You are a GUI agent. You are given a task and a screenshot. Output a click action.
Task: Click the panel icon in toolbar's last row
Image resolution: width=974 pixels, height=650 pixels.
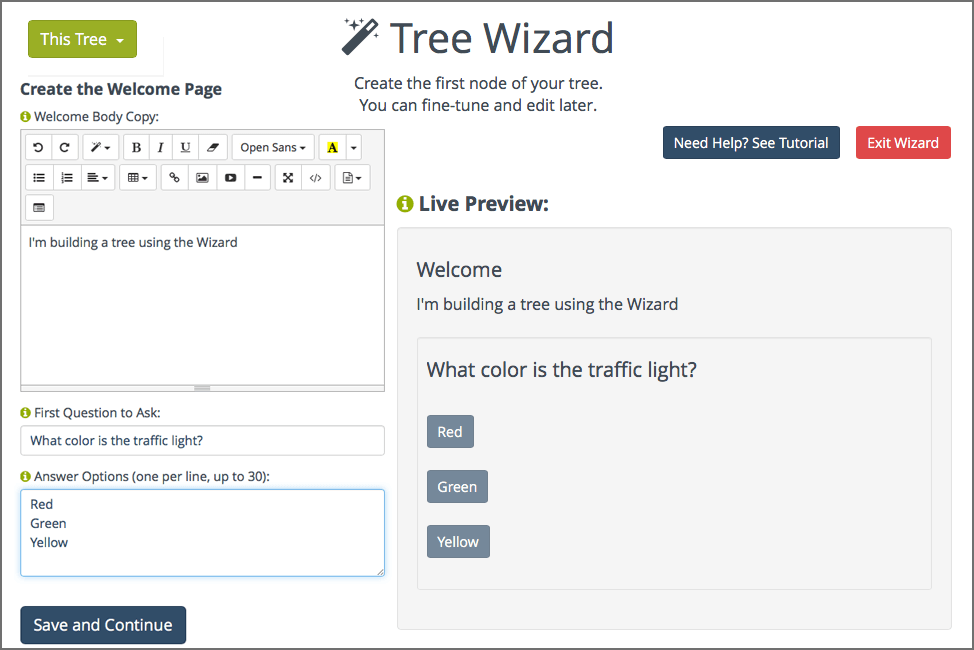coord(39,208)
